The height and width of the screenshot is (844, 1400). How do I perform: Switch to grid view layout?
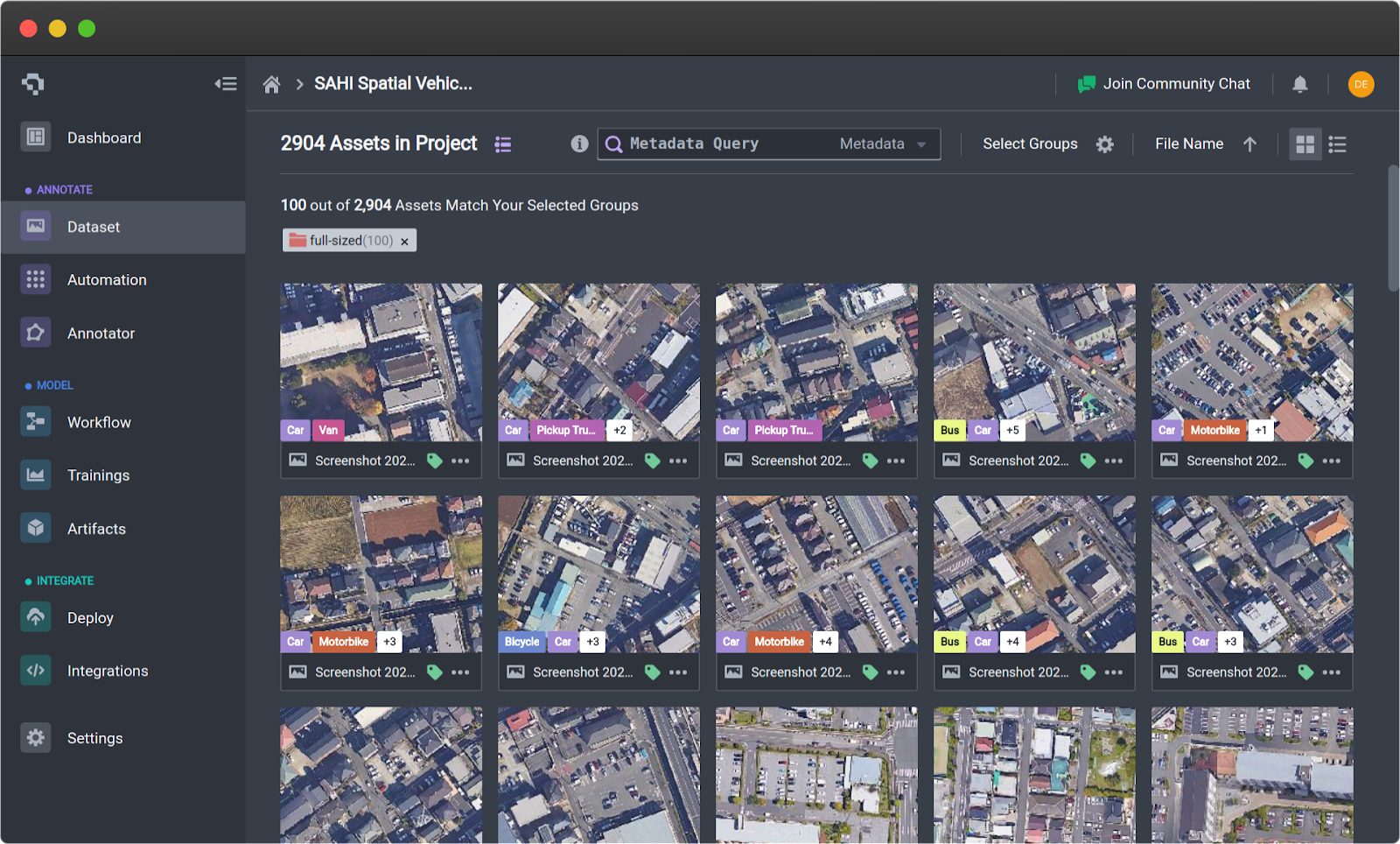(1305, 144)
